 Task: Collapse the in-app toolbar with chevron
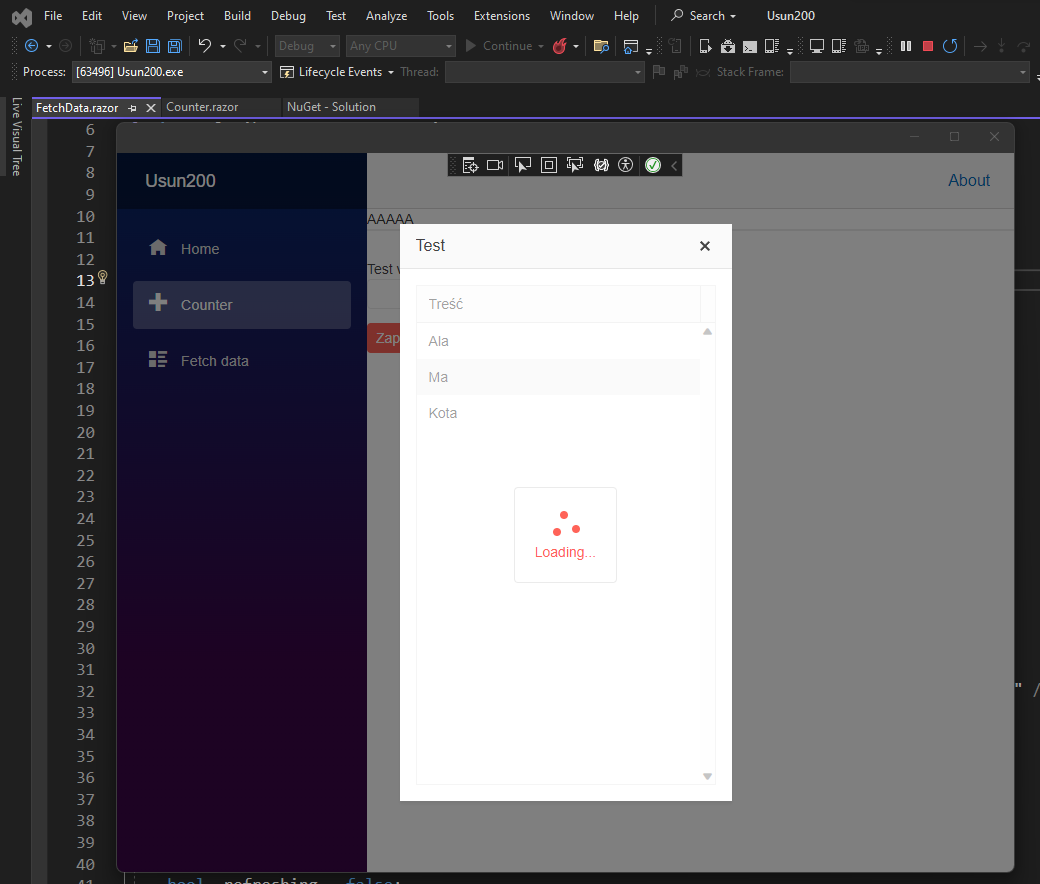coord(675,165)
